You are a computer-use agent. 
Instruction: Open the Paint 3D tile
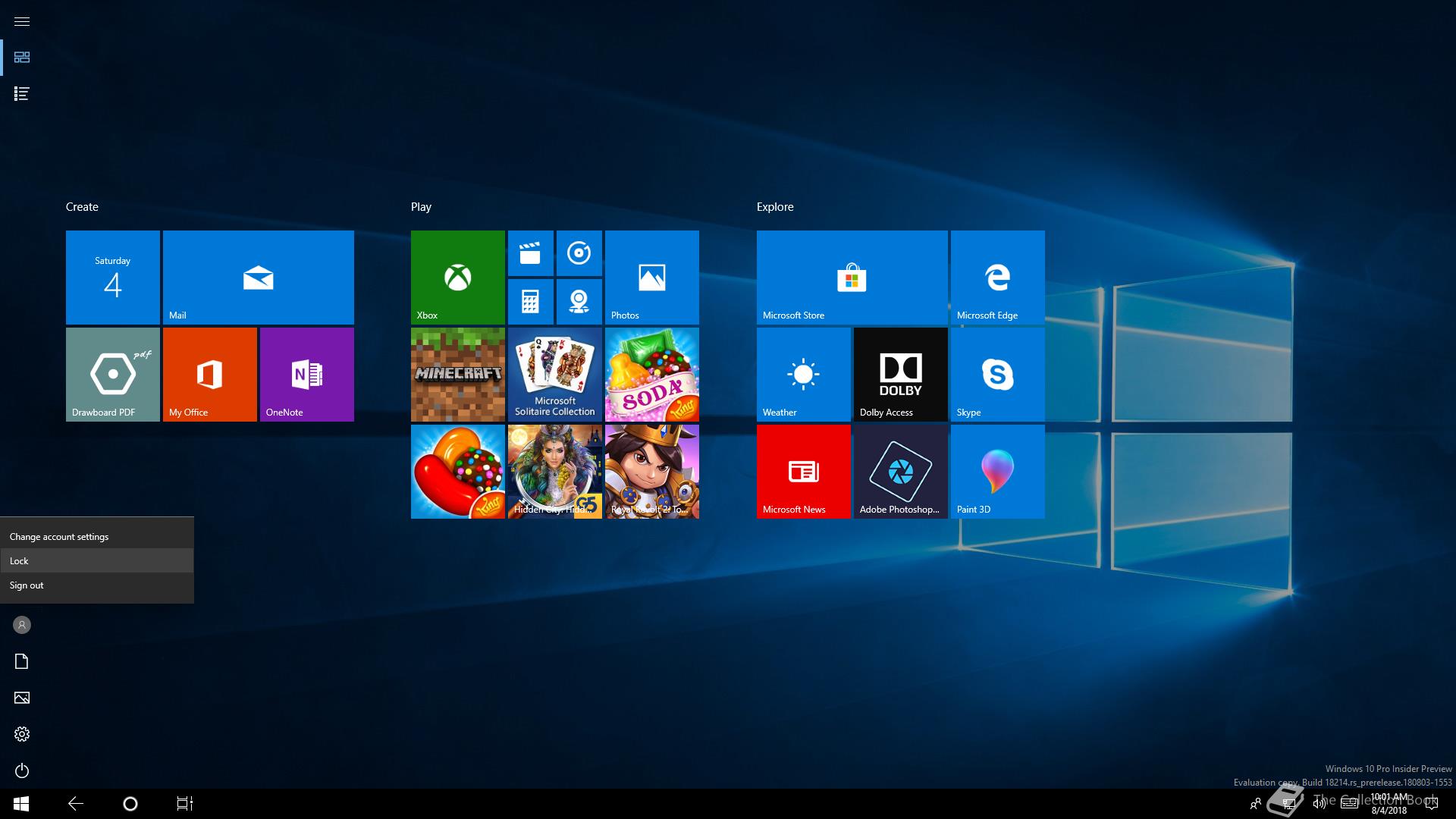coord(998,472)
